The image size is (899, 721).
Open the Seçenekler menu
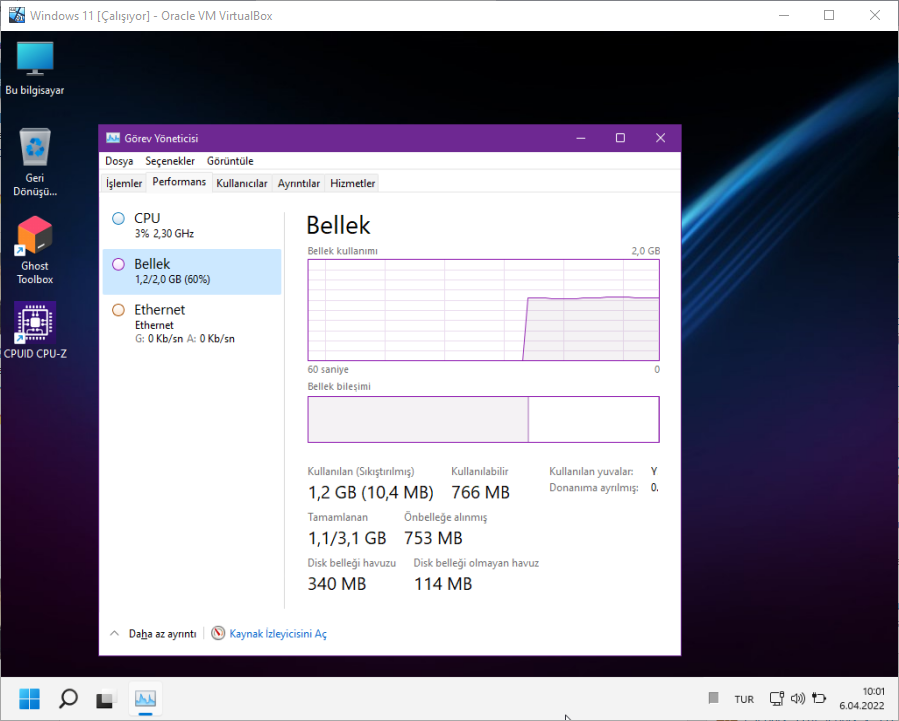coord(170,161)
